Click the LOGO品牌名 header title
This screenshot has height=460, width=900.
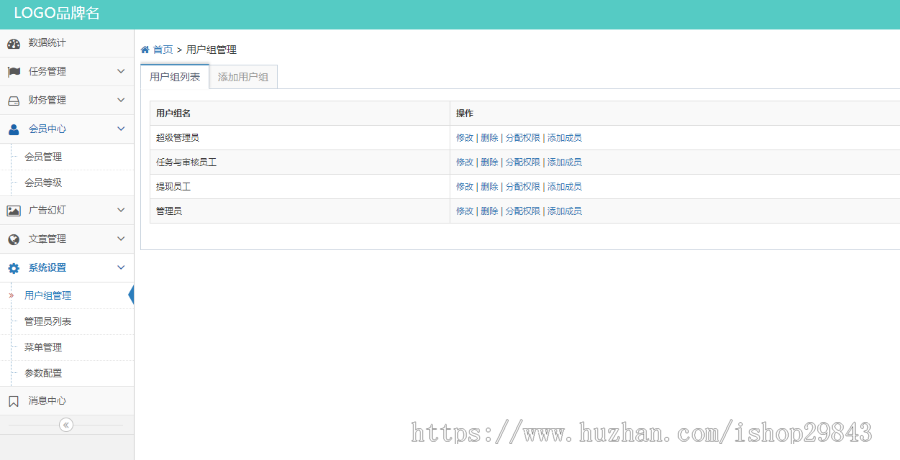57,14
